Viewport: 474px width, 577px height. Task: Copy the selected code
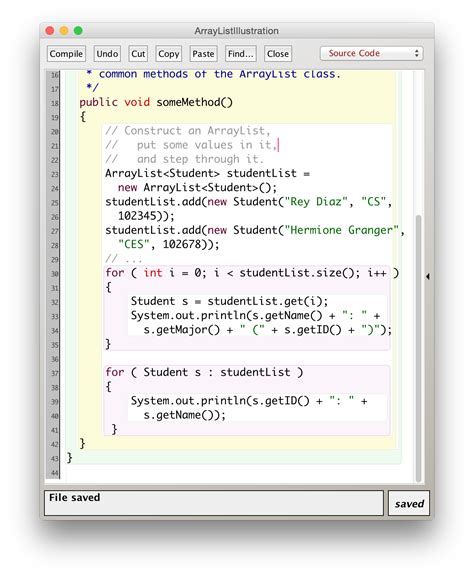169,54
